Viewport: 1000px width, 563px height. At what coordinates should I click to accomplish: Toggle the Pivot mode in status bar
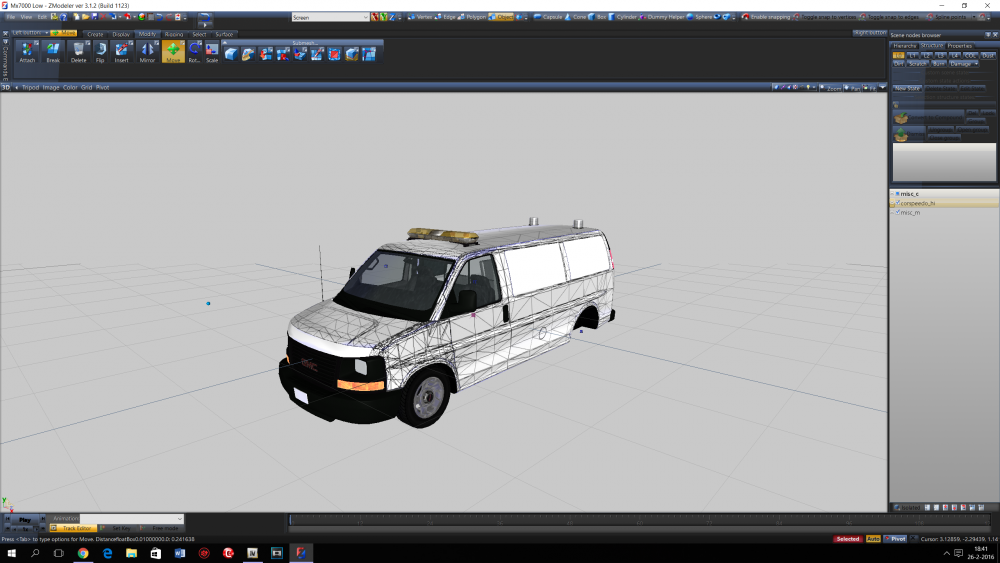[x=896, y=539]
